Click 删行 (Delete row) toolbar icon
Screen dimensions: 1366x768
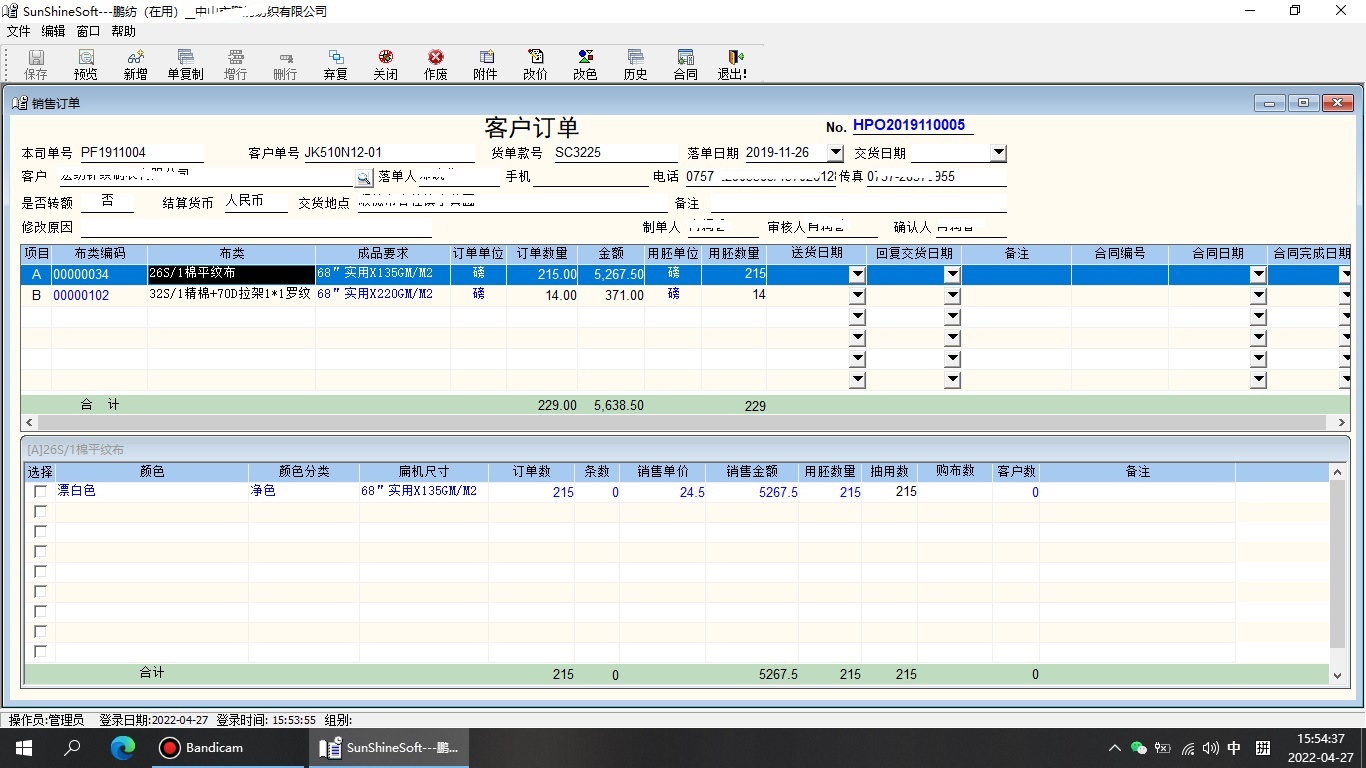(x=285, y=65)
